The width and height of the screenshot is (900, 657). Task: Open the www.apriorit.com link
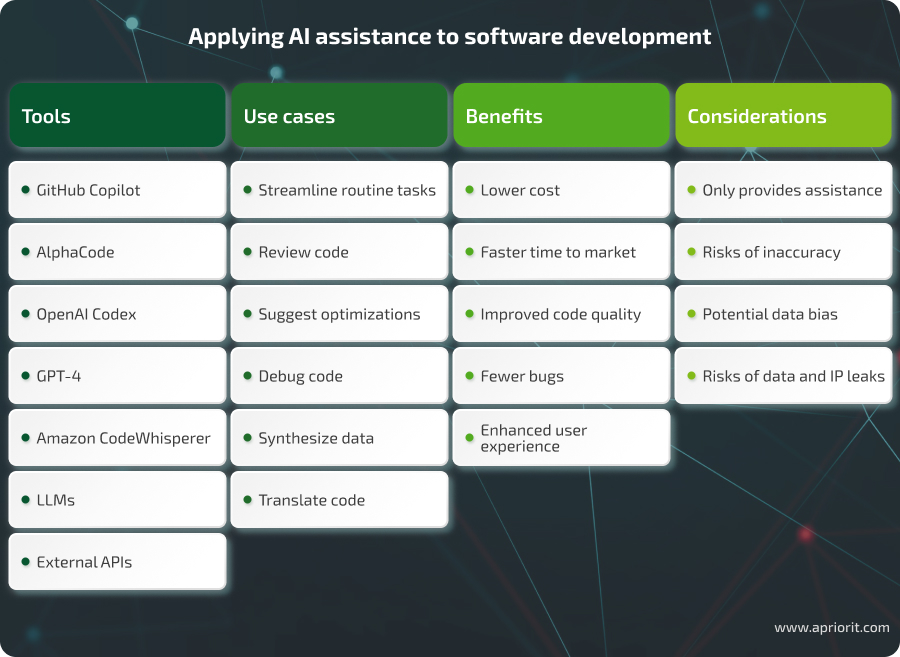pyautogui.click(x=832, y=627)
